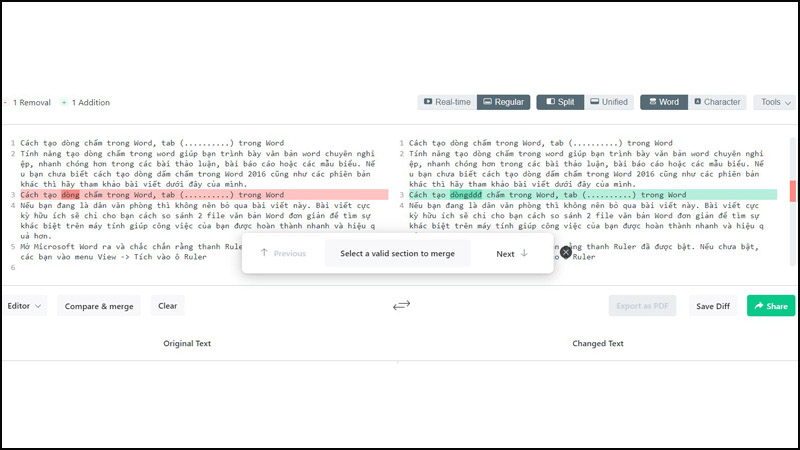Image resolution: width=800 pixels, height=450 pixels.
Task: Click the swap texts arrows icon
Action: click(x=401, y=306)
